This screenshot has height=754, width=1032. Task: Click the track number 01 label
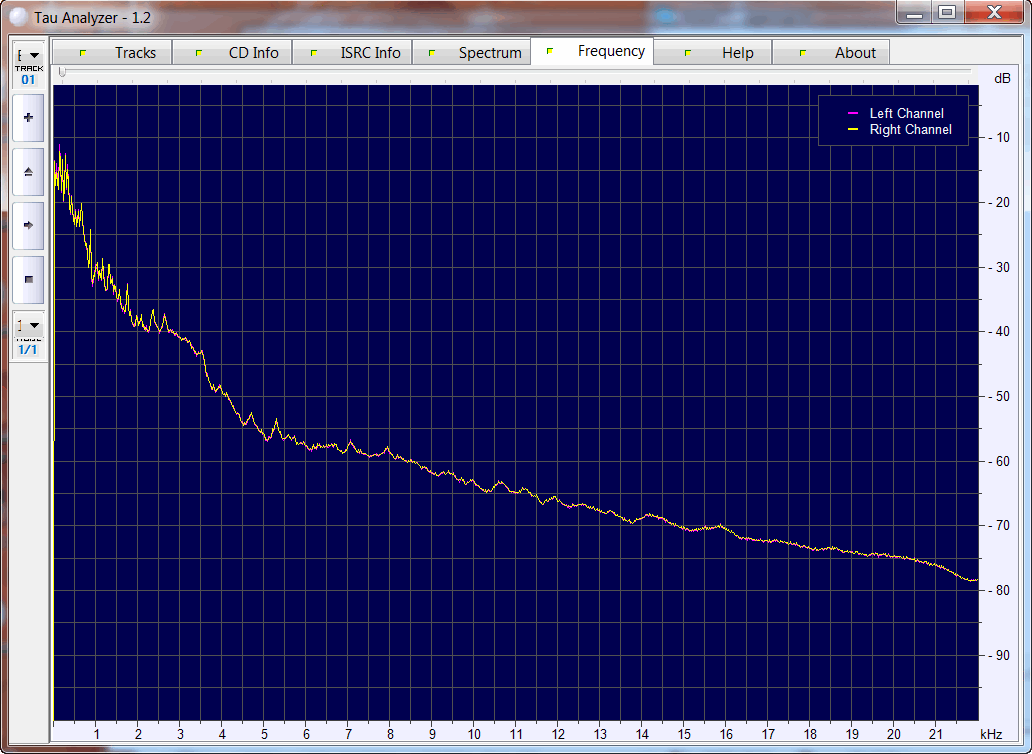click(x=28, y=80)
